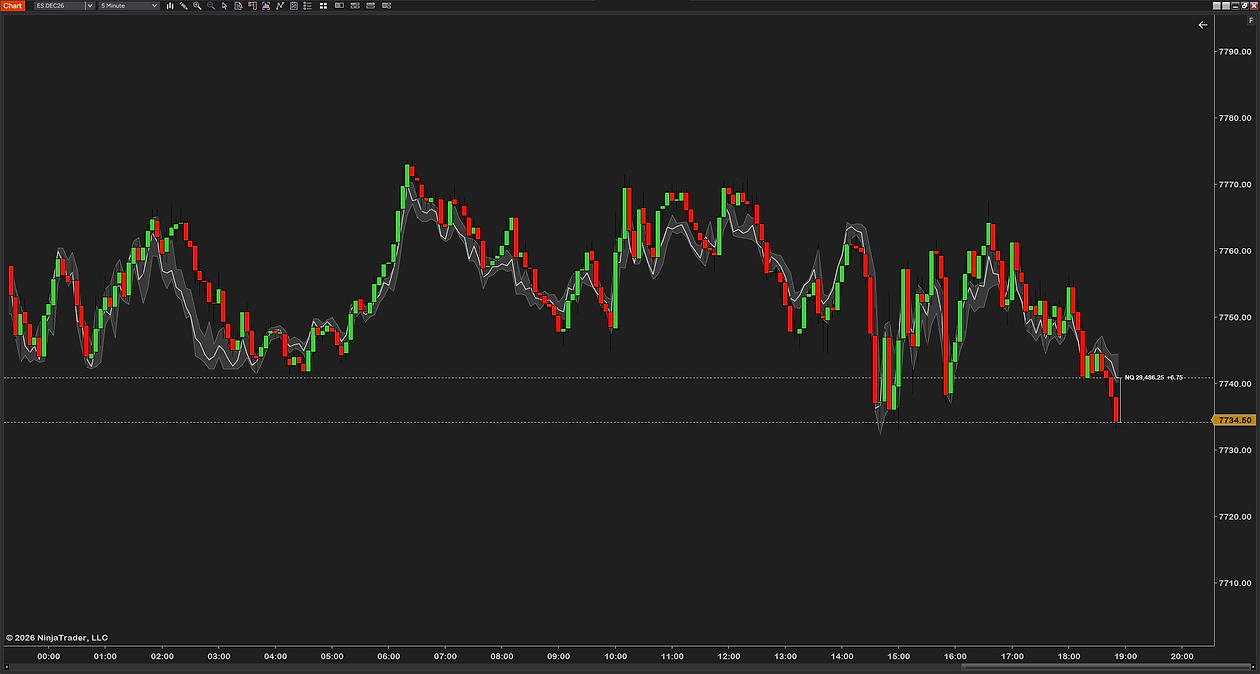Screen dimensions: 1260x674
Task: Click the 7750.00 price axis label
Action: pos(1234,317)
